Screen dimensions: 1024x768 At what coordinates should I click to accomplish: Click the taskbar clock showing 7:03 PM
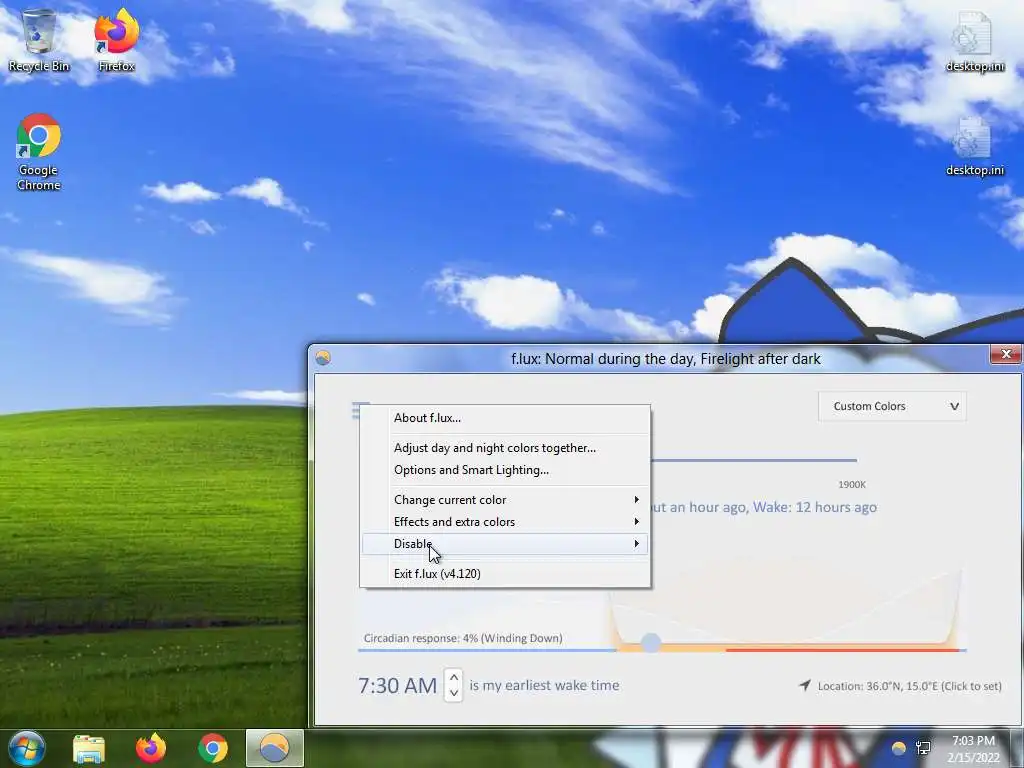[x=973, y=748]
